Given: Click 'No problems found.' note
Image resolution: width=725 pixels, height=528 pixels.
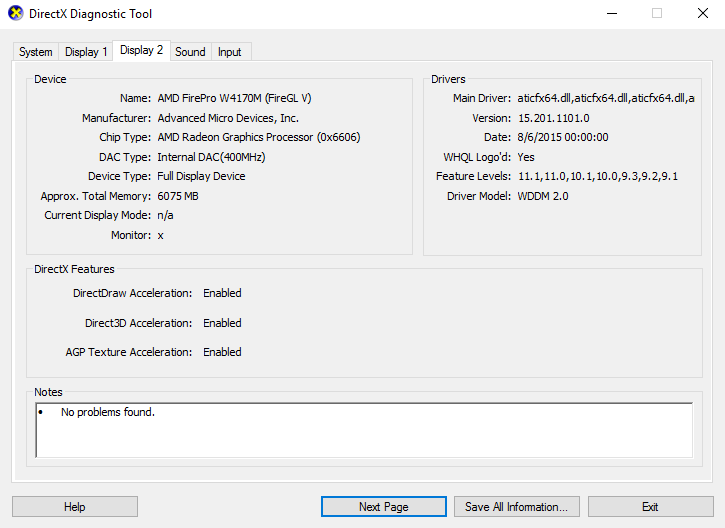Looking at the screenshot, I should coord(108,412).
